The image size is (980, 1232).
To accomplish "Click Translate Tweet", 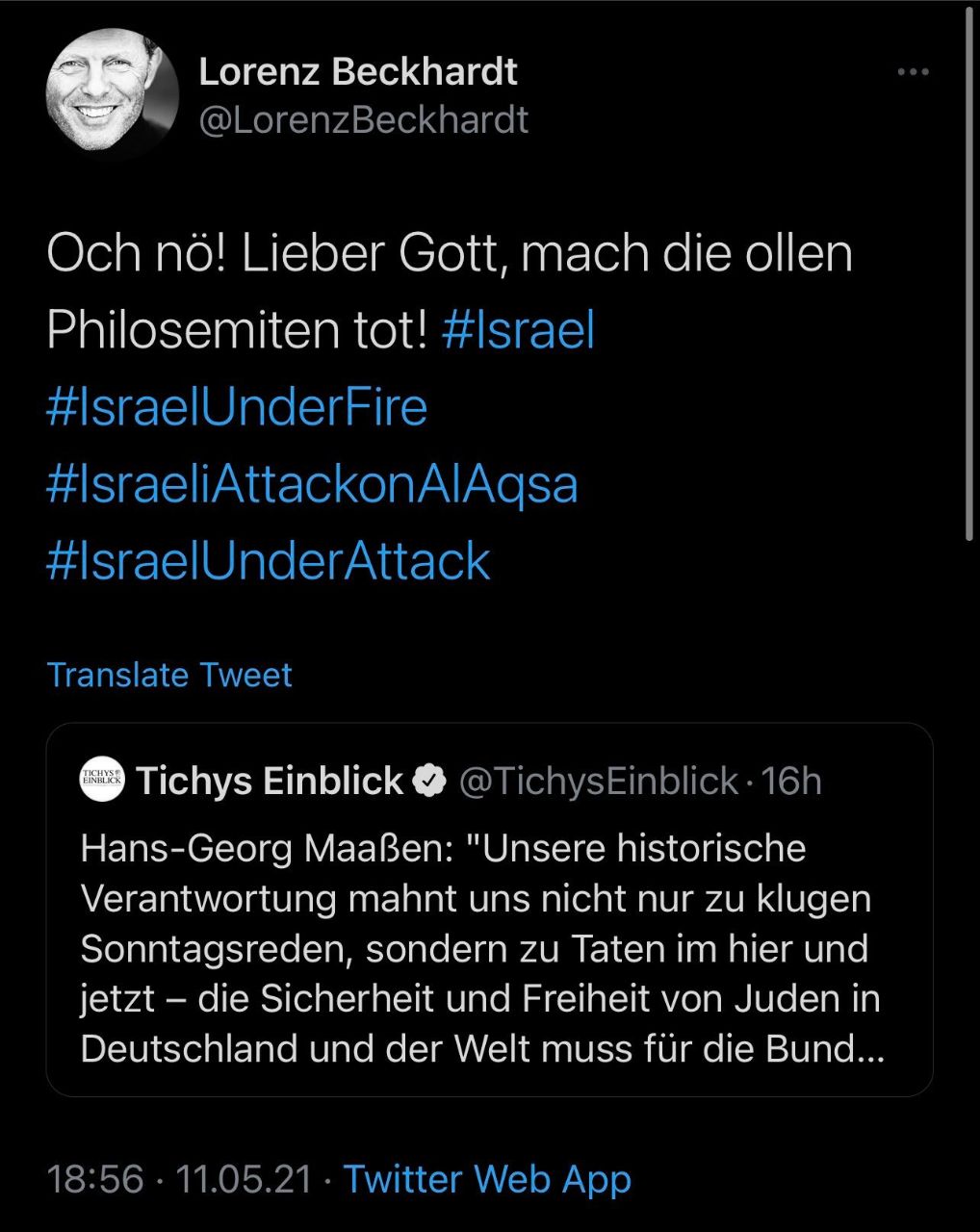I will [169, 675].
